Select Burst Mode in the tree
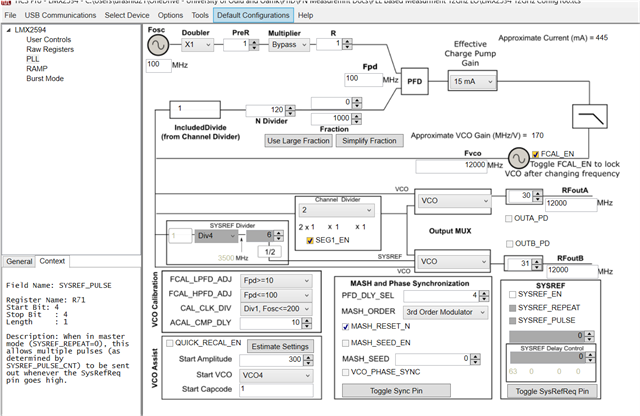 (45, 78)
